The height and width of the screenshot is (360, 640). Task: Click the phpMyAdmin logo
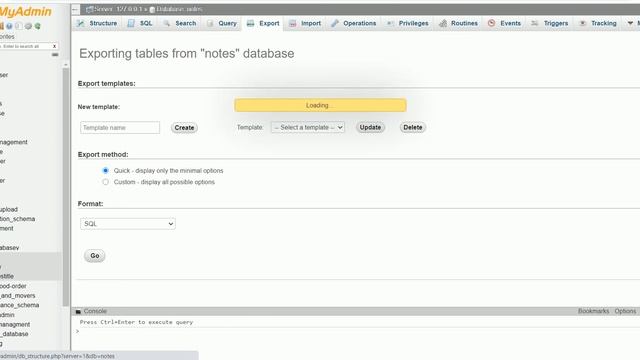(x=26, y=11)
